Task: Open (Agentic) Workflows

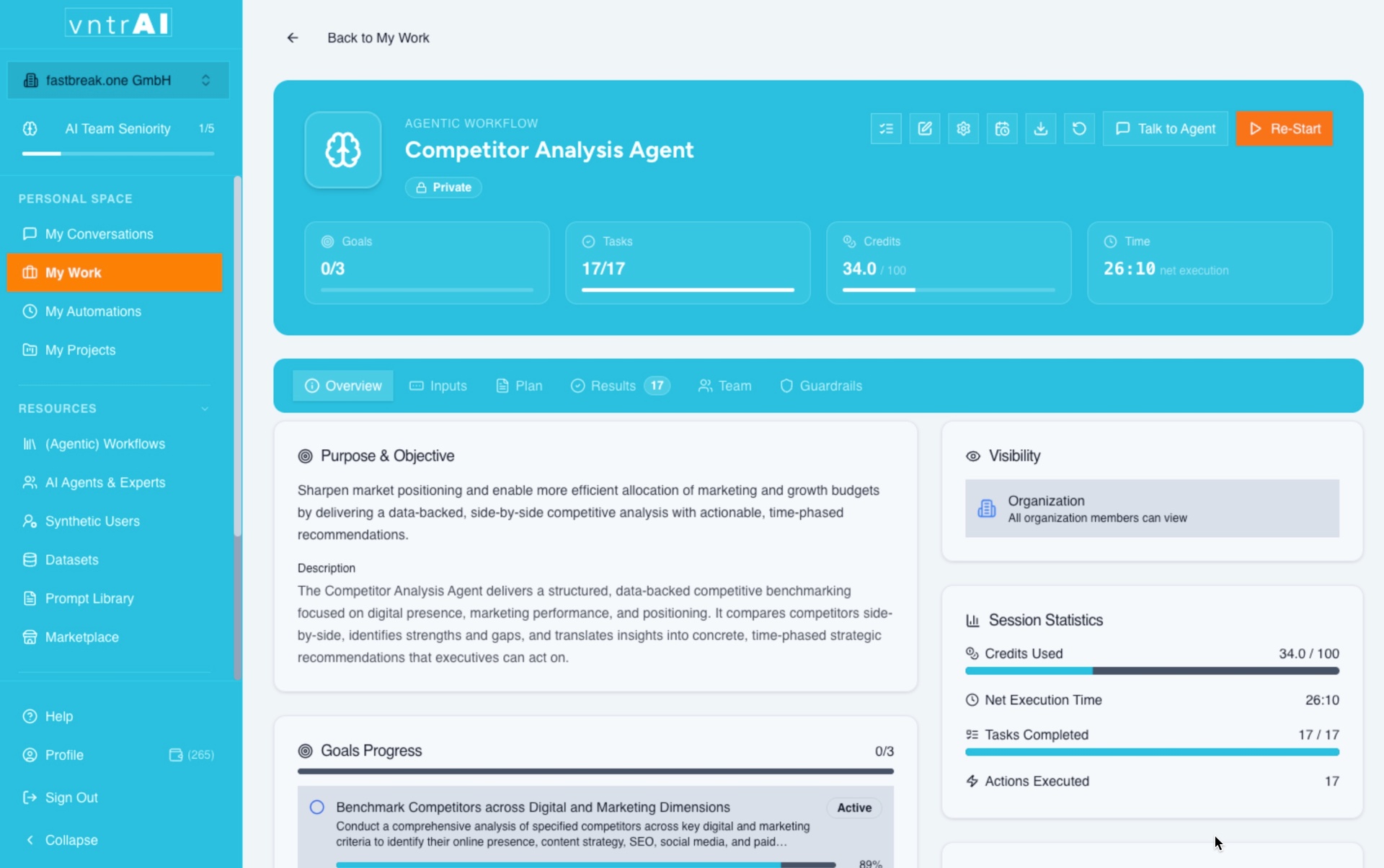Action: (115, 444)
